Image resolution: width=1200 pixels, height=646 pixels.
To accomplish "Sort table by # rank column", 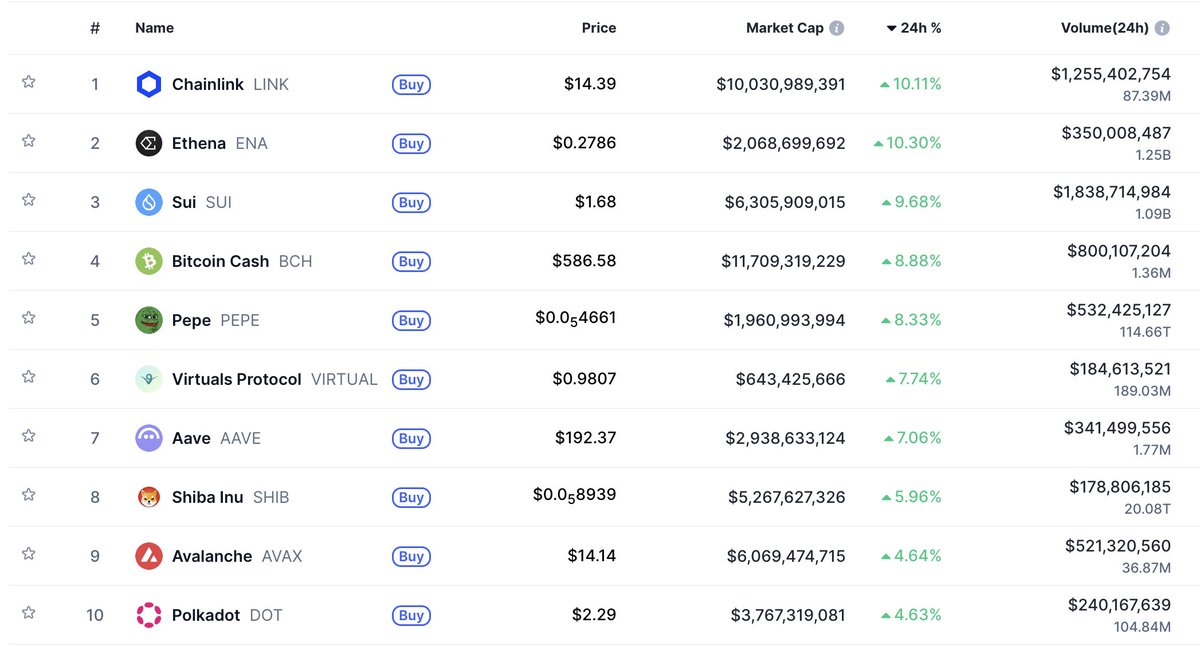I will tap(95, 29).
